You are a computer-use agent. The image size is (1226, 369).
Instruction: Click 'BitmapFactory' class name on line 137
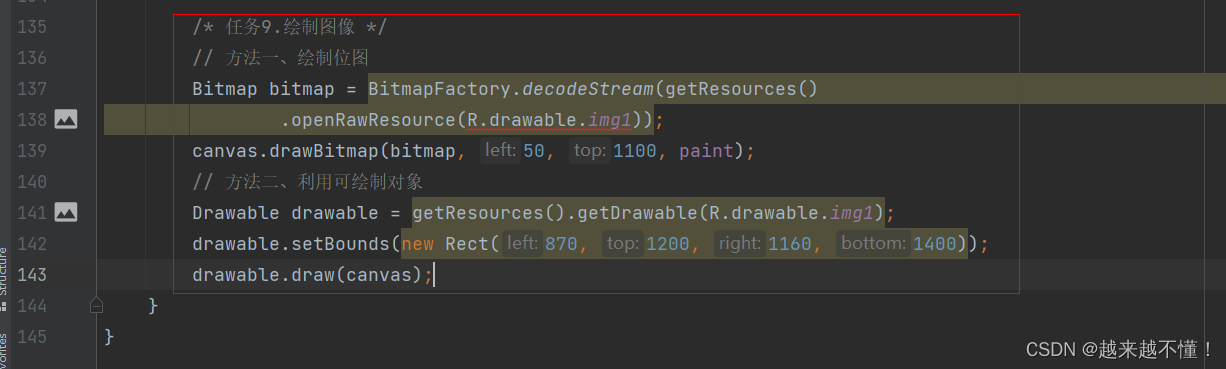[440, 89]
